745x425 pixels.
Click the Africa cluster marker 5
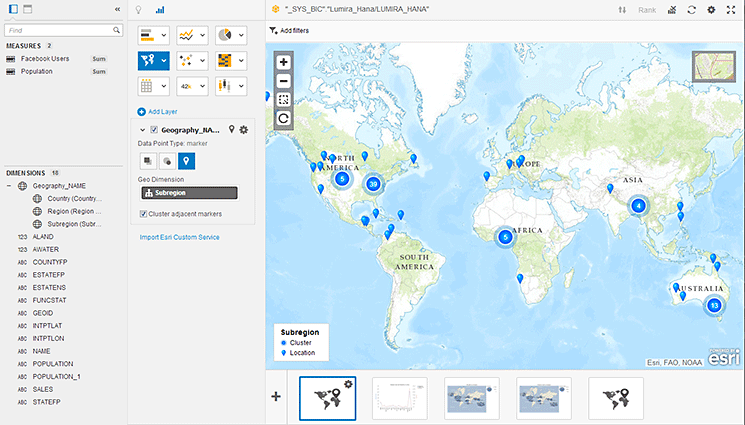click(506, 237)
